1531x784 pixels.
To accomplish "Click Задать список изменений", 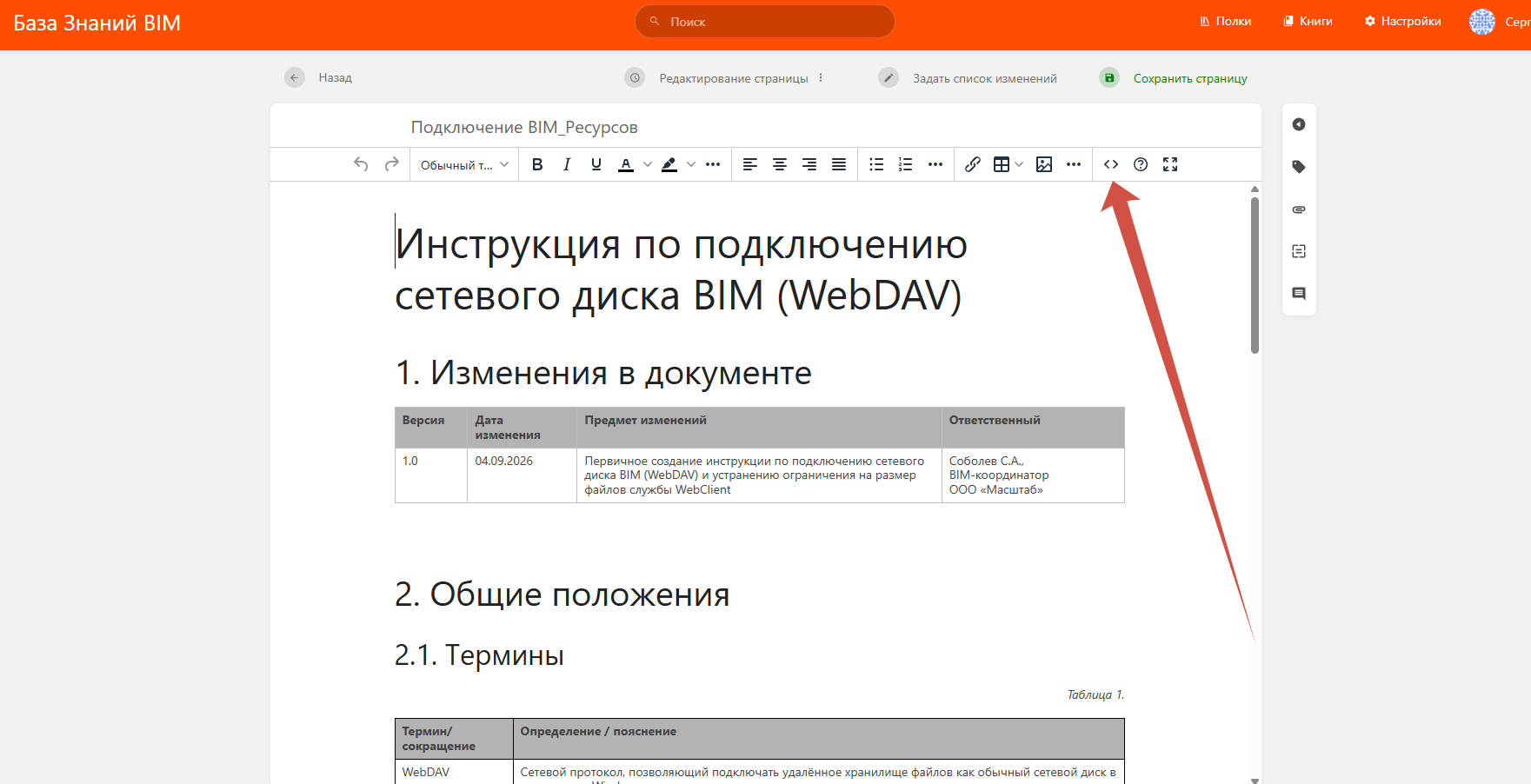I will pyautogui.click(x=968, y=78).
